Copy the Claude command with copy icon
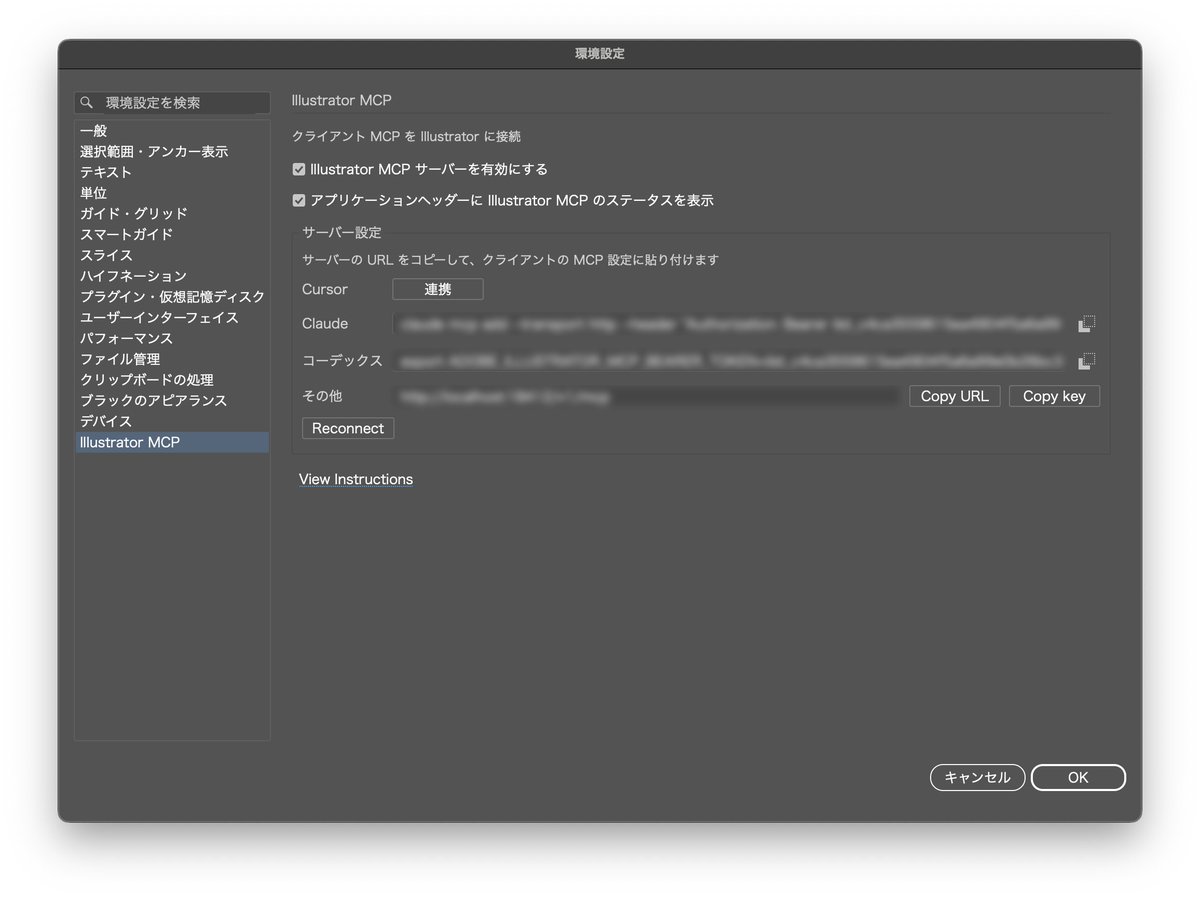This screenshot has height=899, width=1200. coord(1087,324)
